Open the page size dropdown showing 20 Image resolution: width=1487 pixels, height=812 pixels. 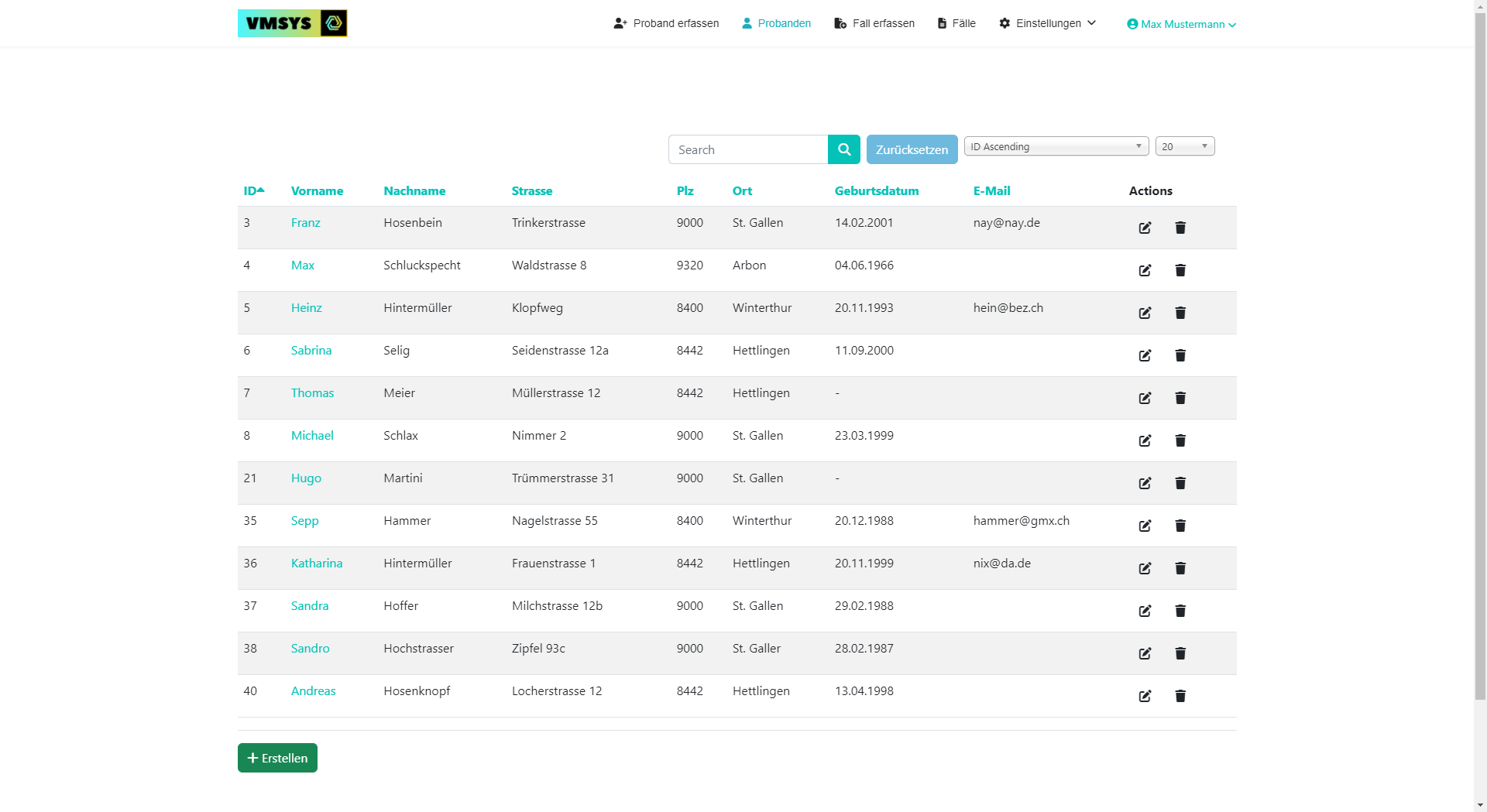point(1184,146)
